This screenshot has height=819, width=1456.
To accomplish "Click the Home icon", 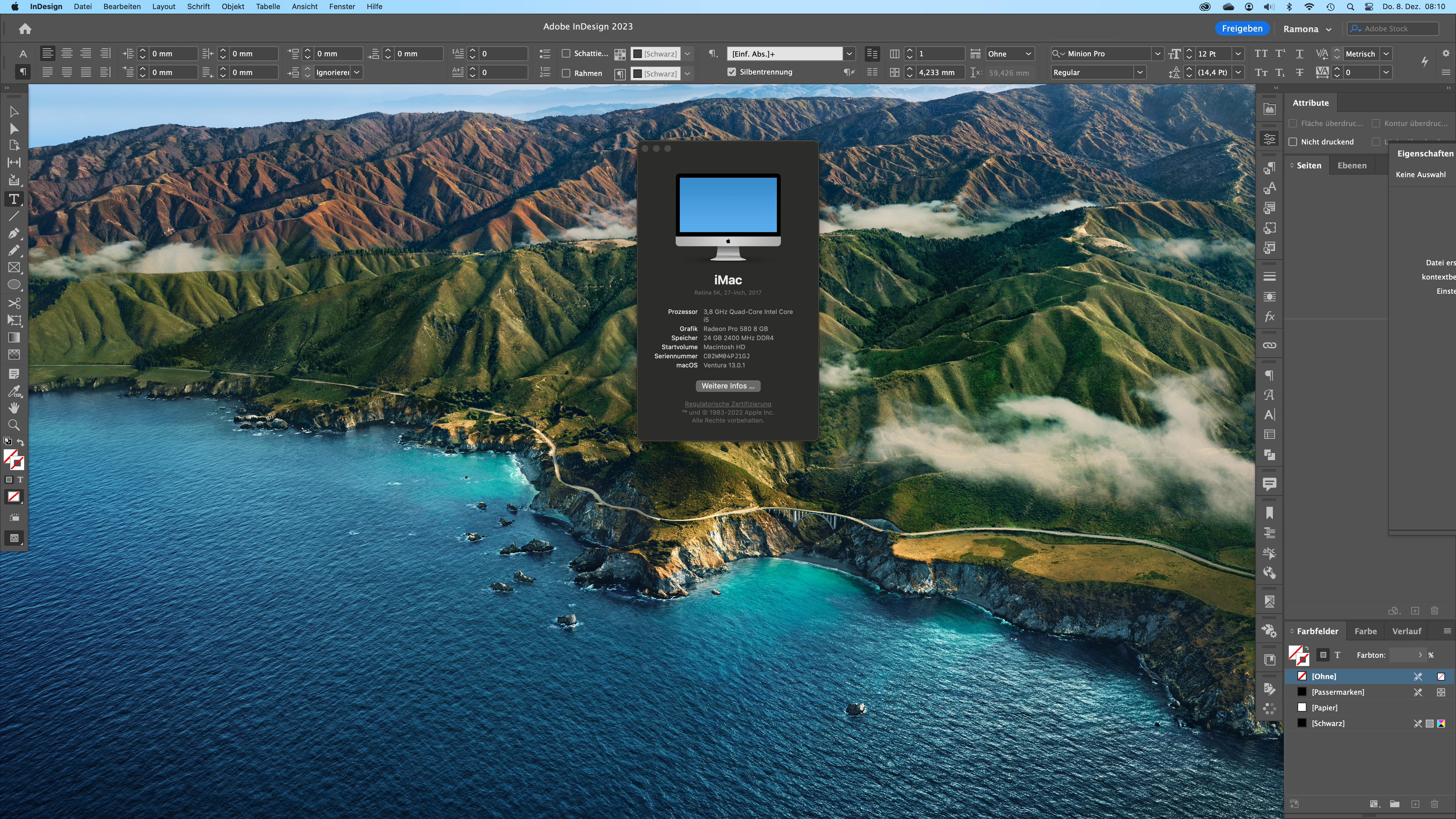I will [25, 29].
